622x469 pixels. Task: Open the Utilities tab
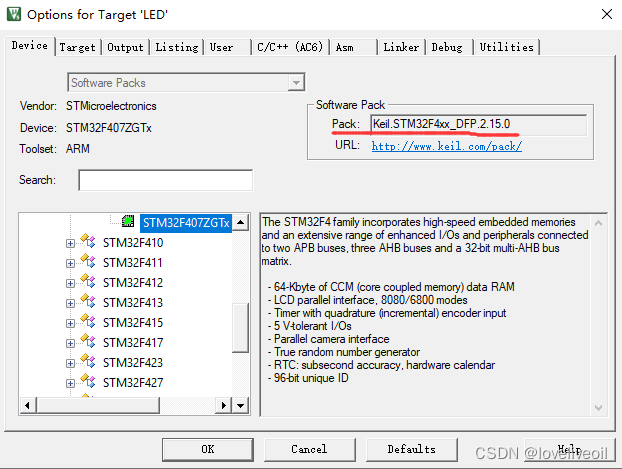pos(507,47)
